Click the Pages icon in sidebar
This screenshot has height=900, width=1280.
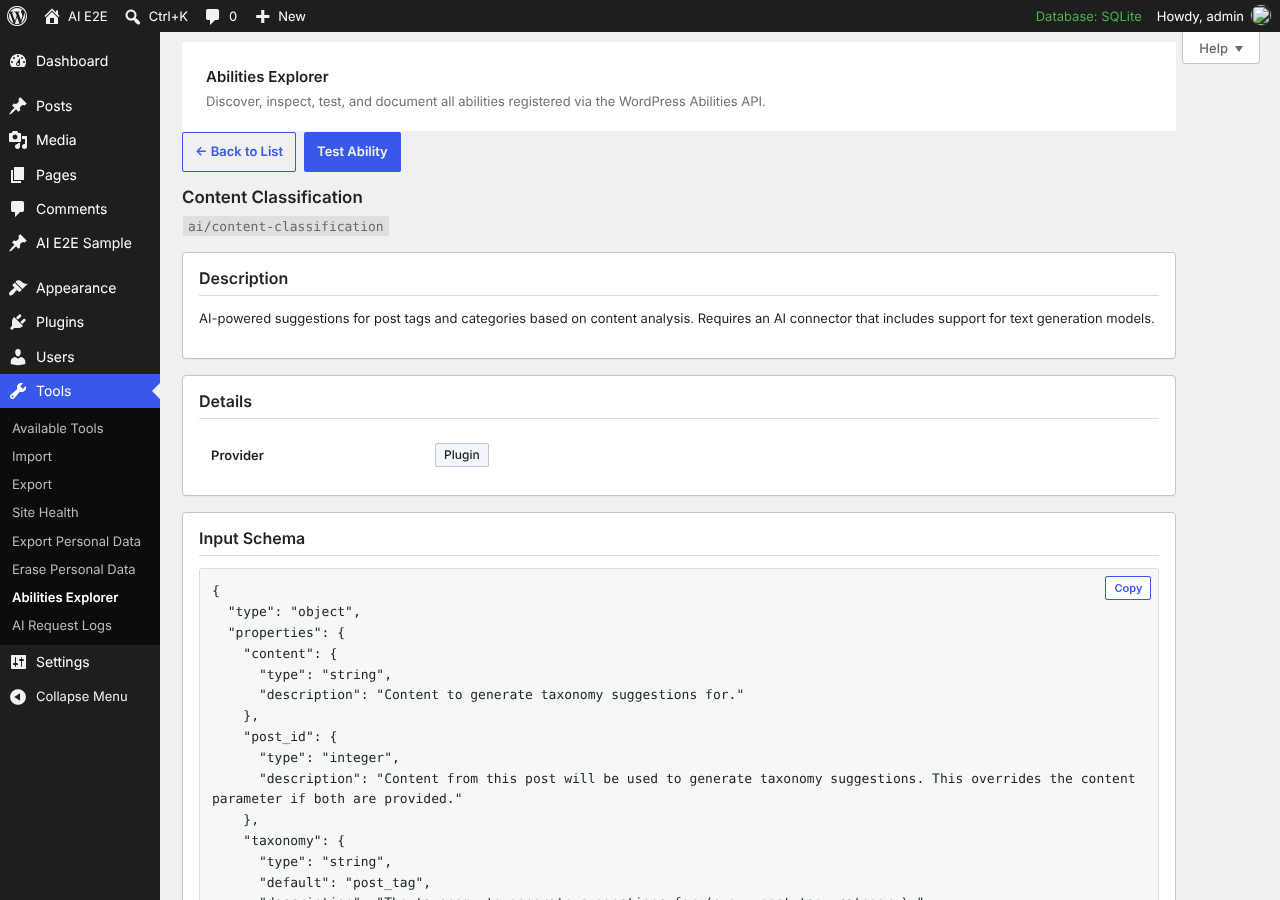pyautogui.click(x=18, y=175)
